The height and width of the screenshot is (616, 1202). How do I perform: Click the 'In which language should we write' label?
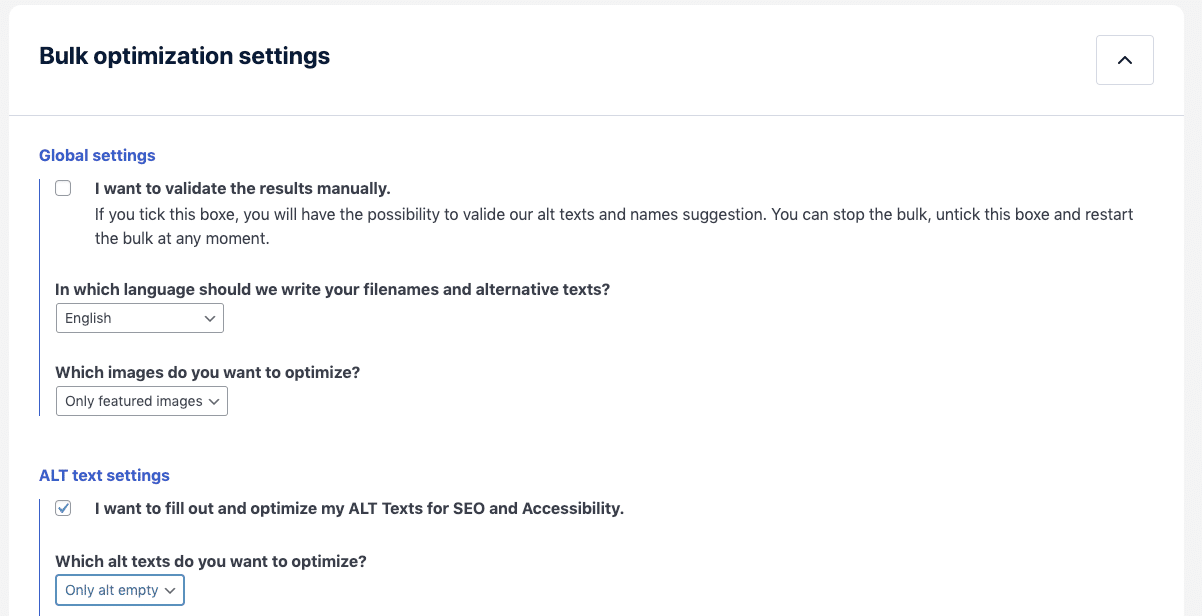coord(332,289)
